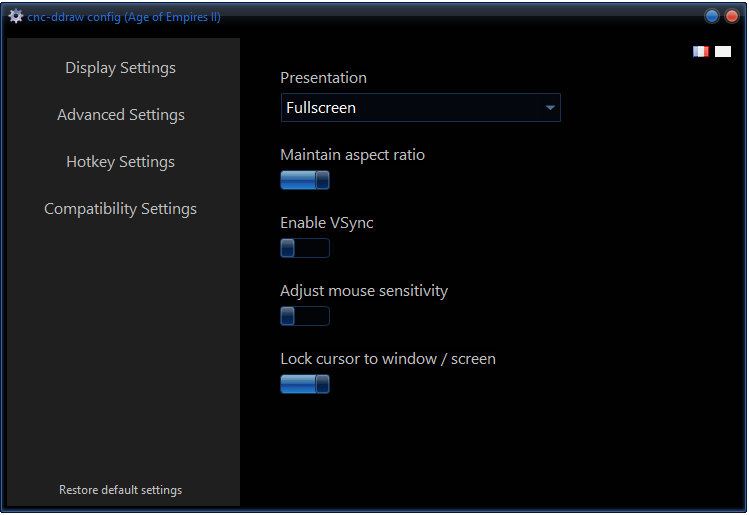Click the Maintain aspect ratio label
749x515 pixels.
352,155
